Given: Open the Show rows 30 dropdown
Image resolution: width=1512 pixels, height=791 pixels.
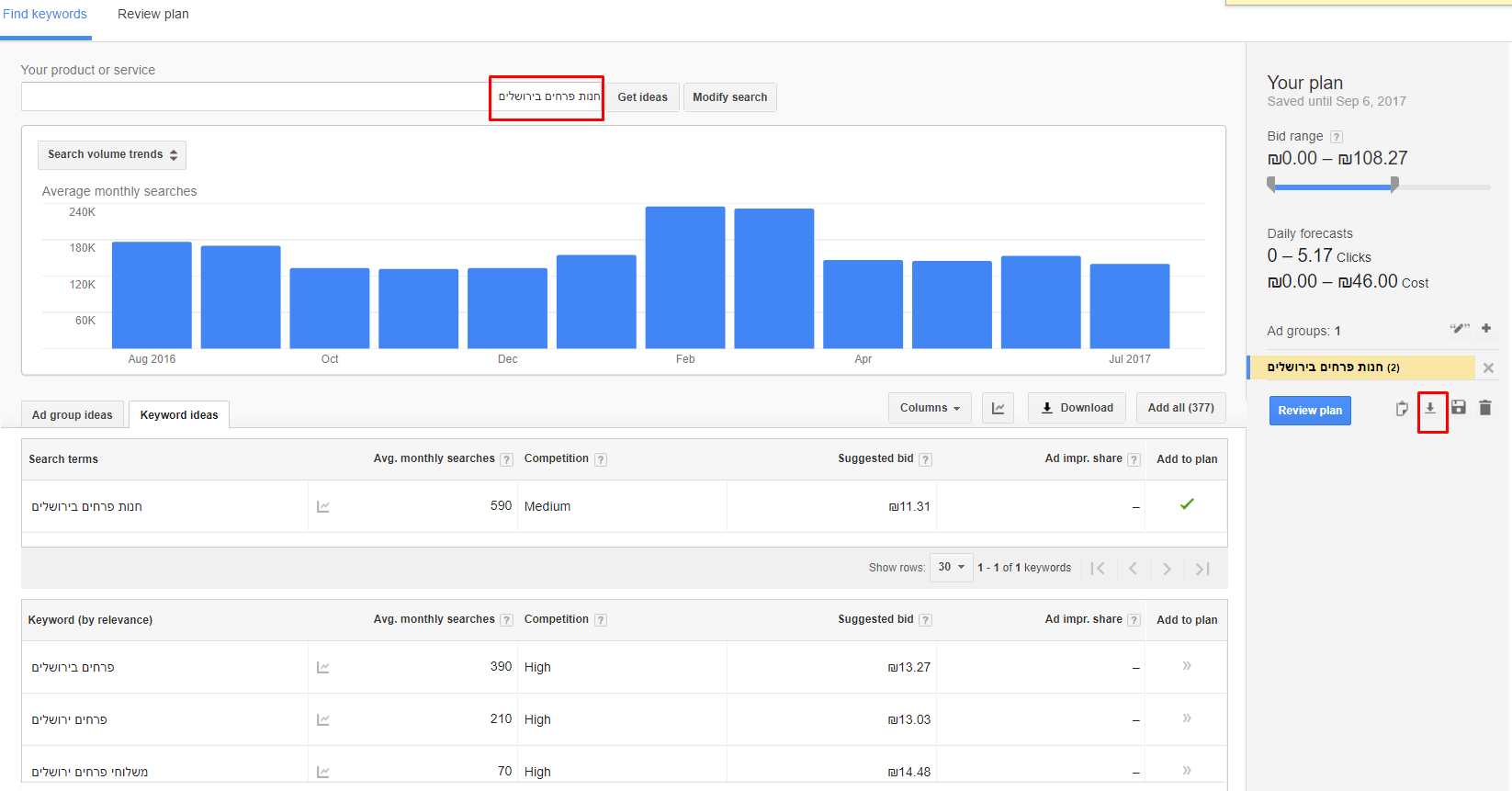Looking at the screenshot, I should pos(951,568).
